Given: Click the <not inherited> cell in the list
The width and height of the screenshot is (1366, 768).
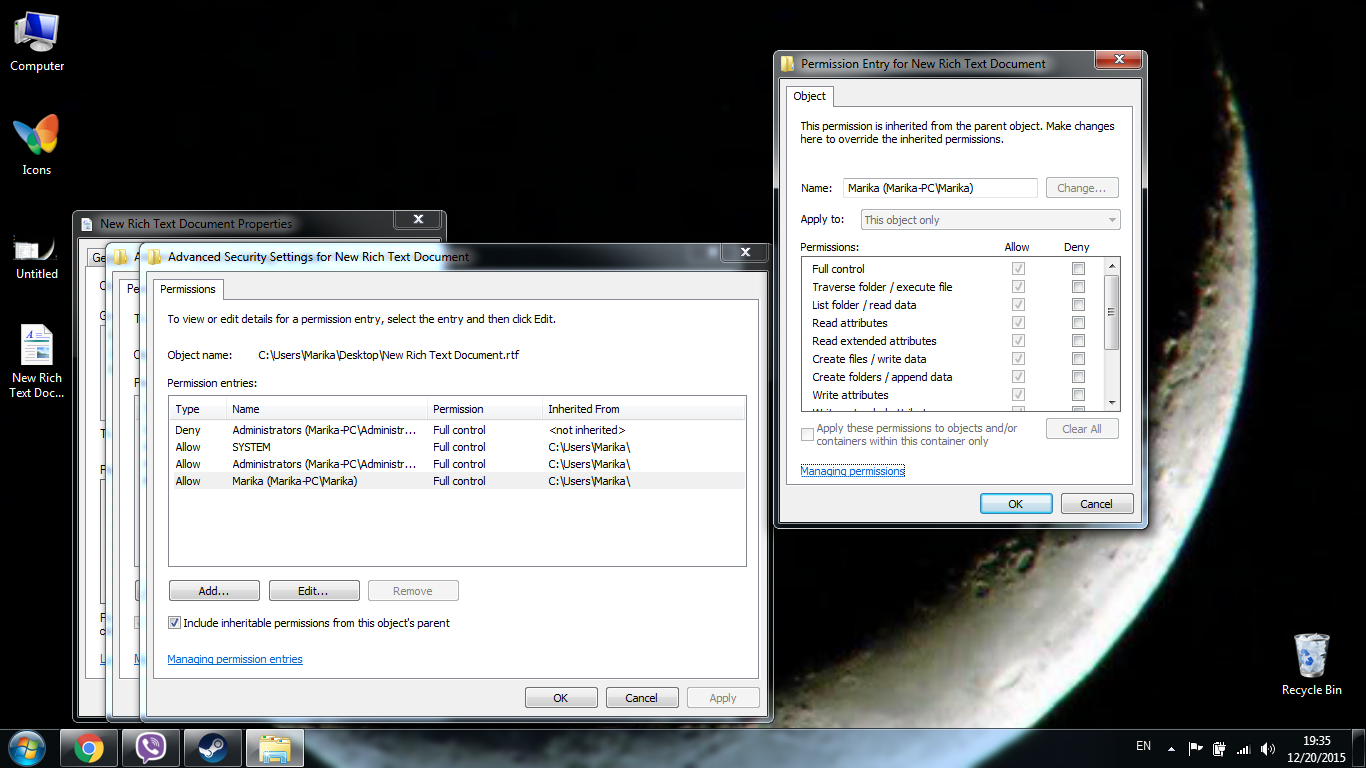Looking at the screenshot, I should click(587, 430).
